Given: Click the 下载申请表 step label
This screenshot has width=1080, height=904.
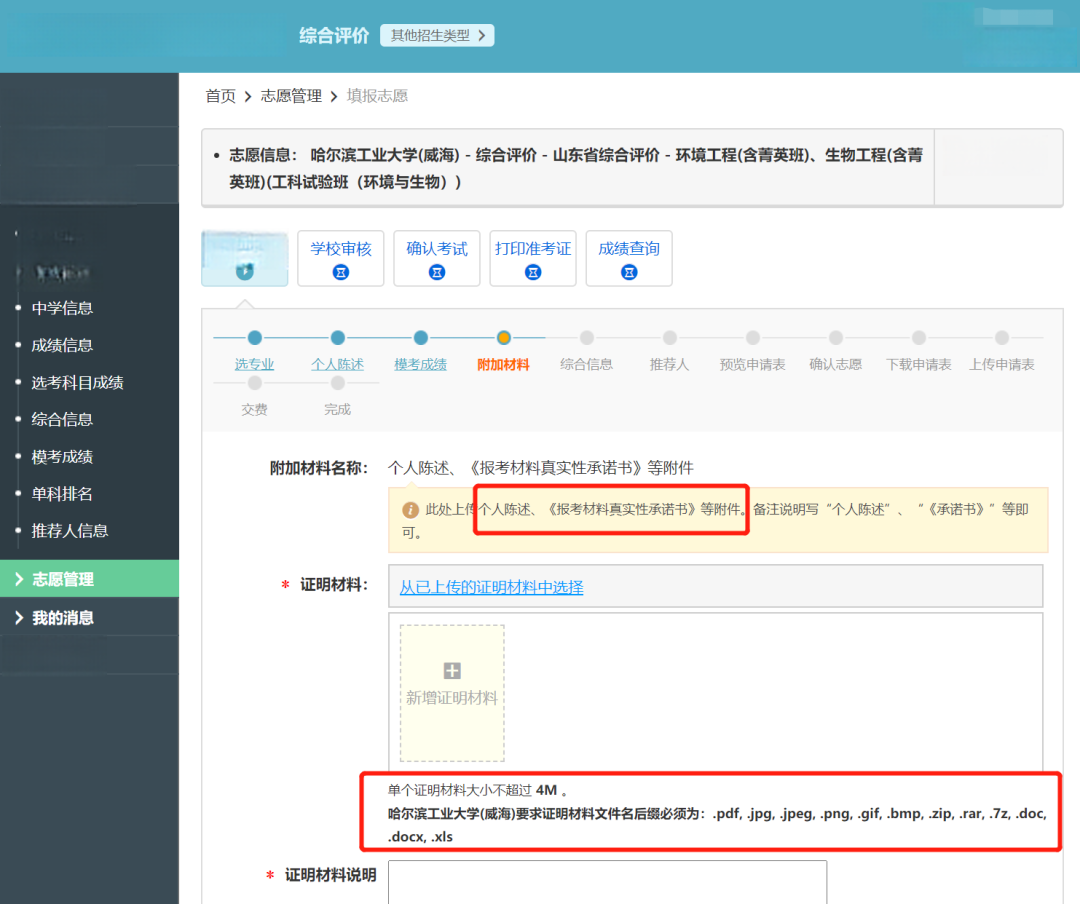Looking at the screenshot, I should tap(919, 364).
